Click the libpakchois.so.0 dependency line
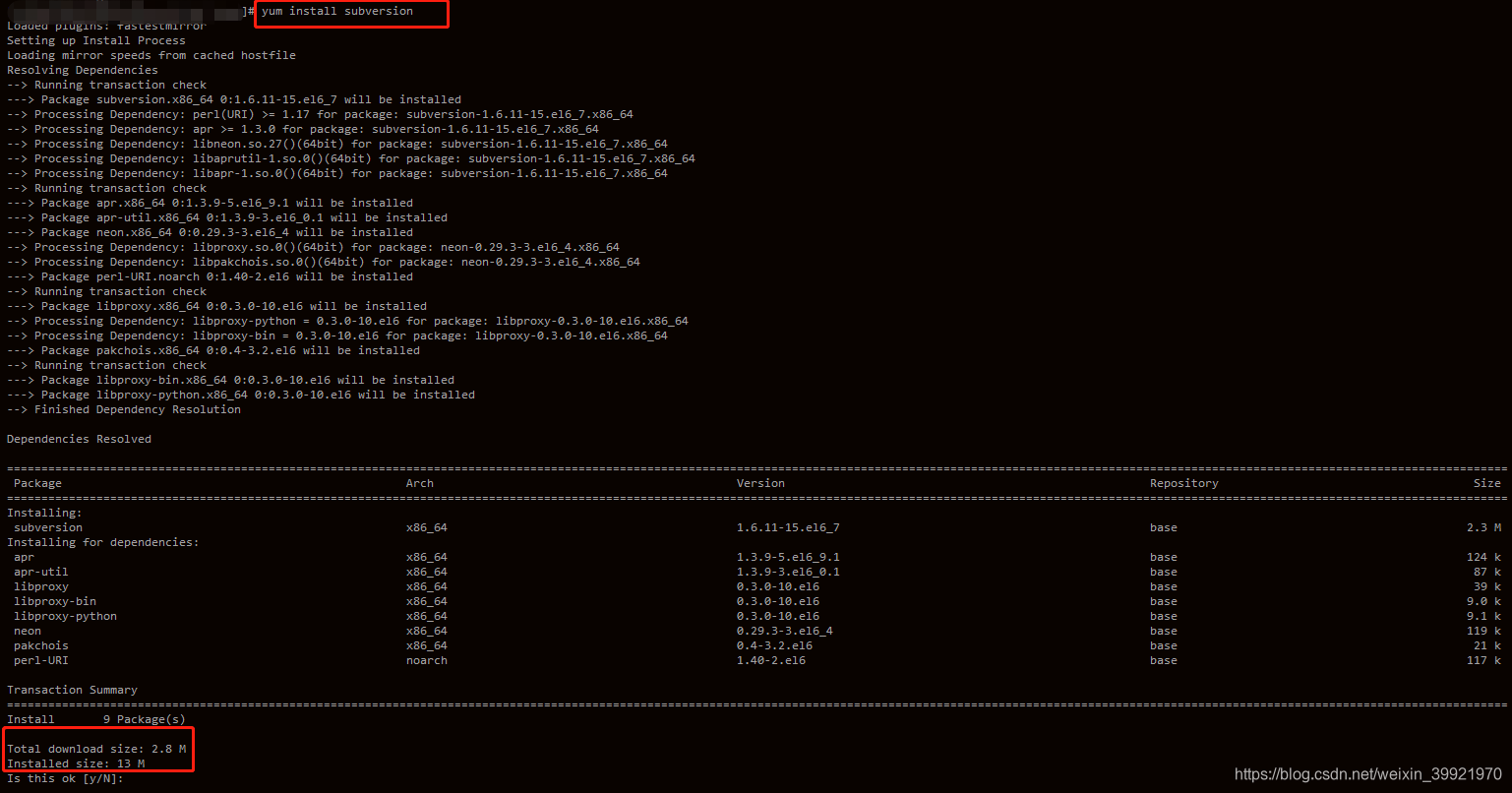Screen dimensions: 1512x793 click(x=324, y=262)
